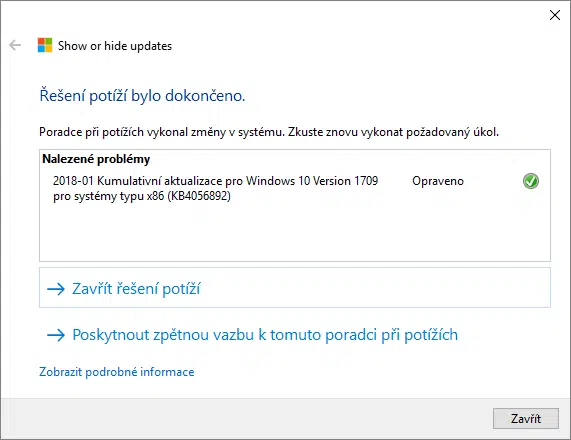Open Poskytnout zpětnou vazbu k tomuto poradci link
This screenshot has width=571, height=440.
(265, 335)
